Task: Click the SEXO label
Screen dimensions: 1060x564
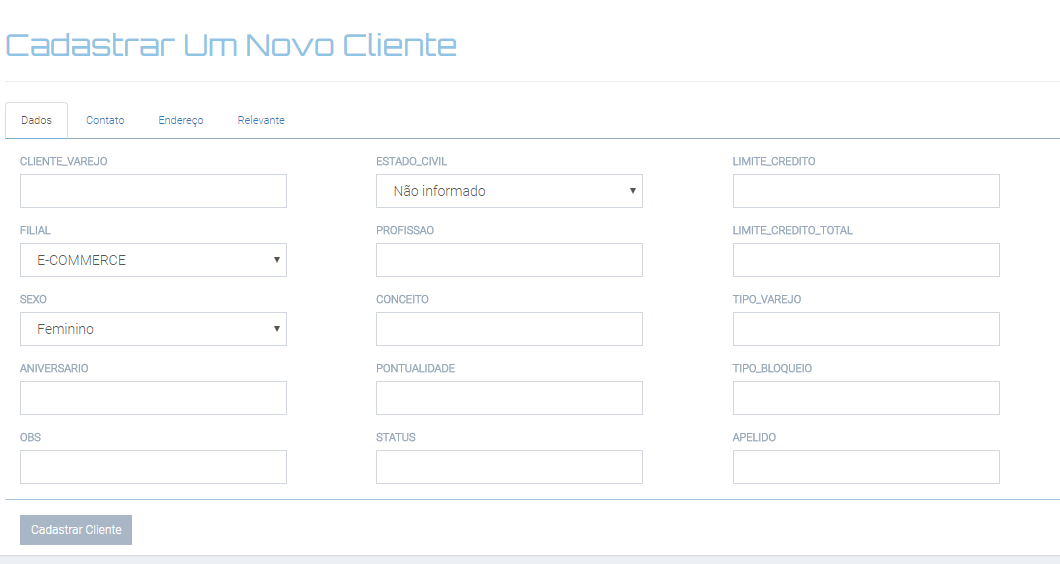Action: (33, 300)
